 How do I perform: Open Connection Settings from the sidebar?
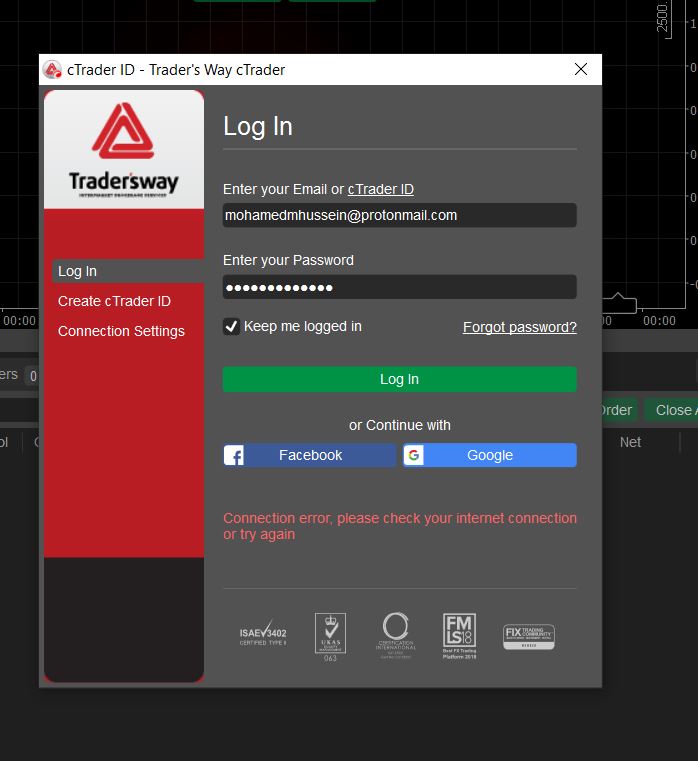(121, 331)
